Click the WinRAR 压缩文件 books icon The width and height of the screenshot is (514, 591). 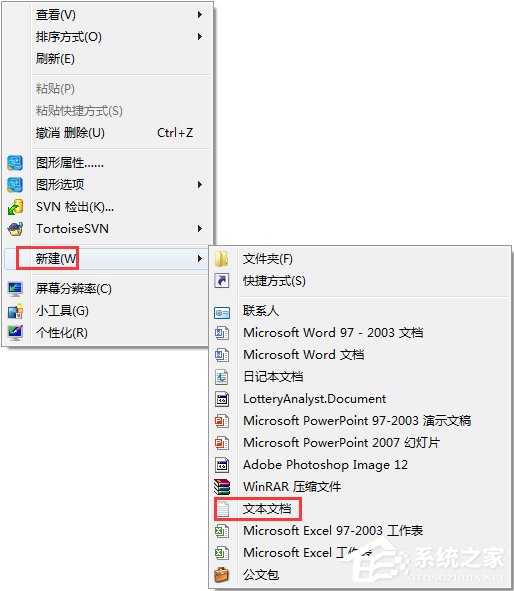(222, 487)
